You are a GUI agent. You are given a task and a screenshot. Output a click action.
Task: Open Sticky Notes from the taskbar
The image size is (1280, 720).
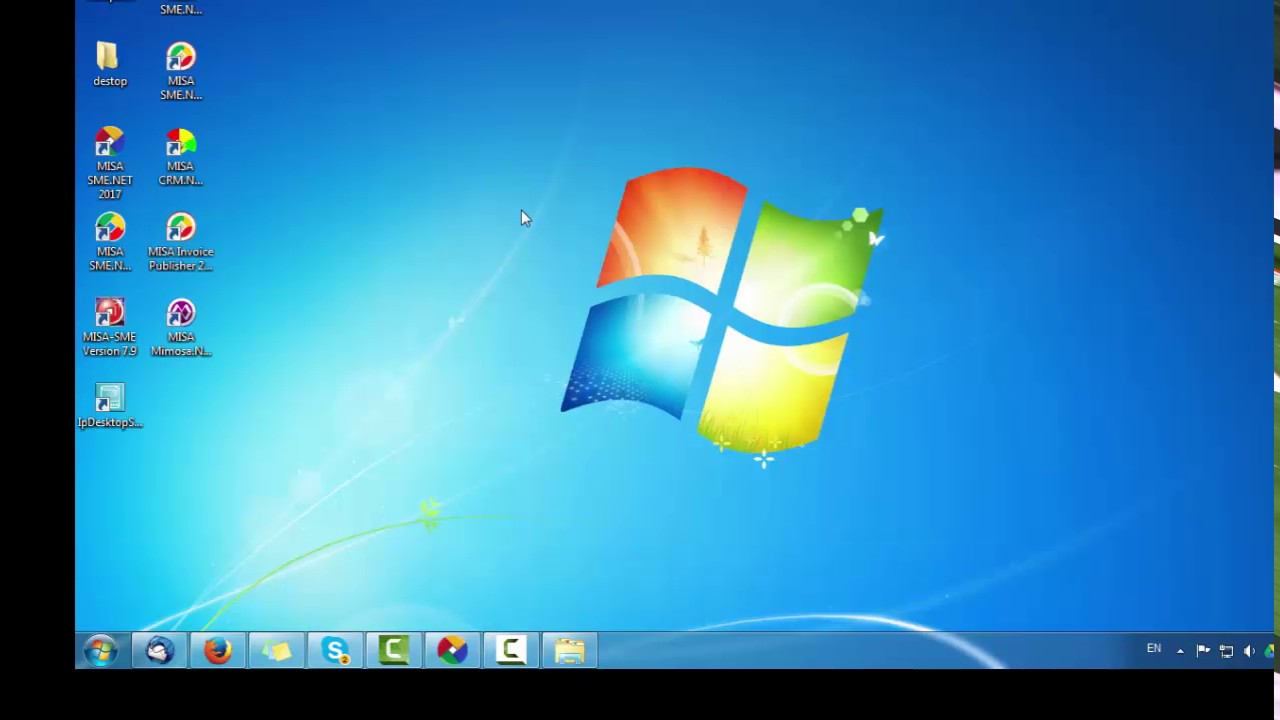[277, 651]
